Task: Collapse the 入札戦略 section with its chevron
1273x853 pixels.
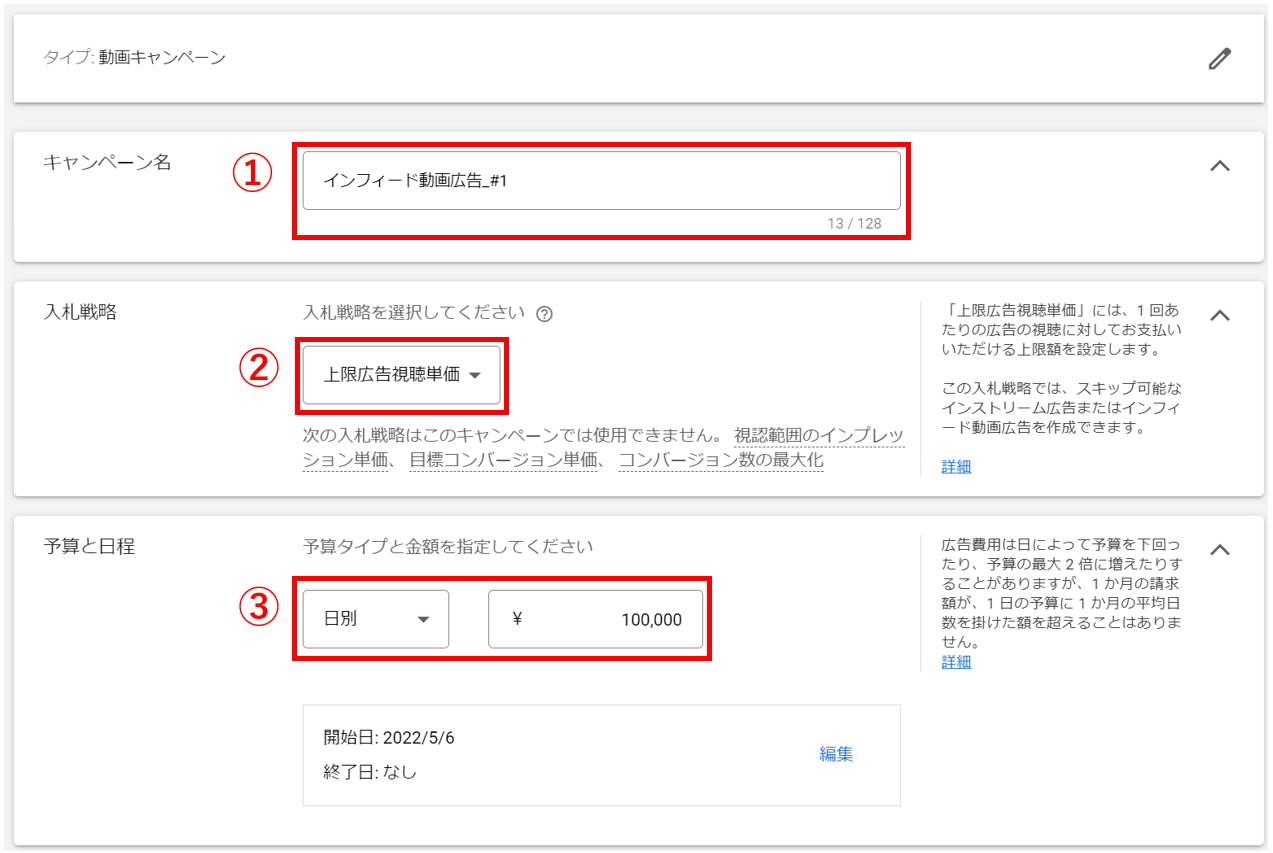Action: [x=1219, y=315]
